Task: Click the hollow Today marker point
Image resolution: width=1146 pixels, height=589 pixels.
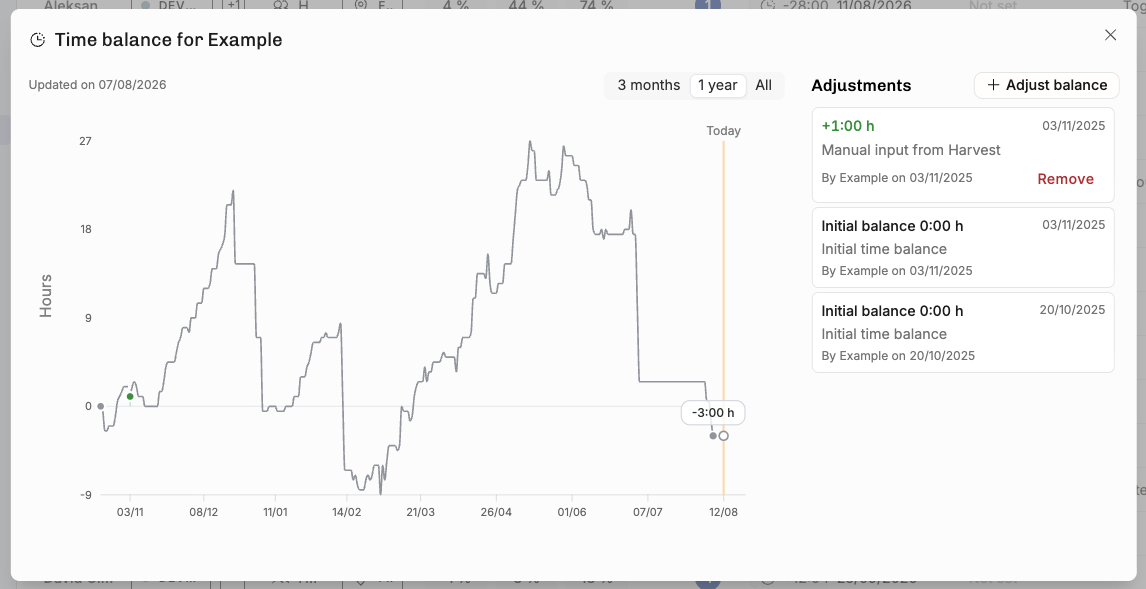Action: tap(724, 436)
